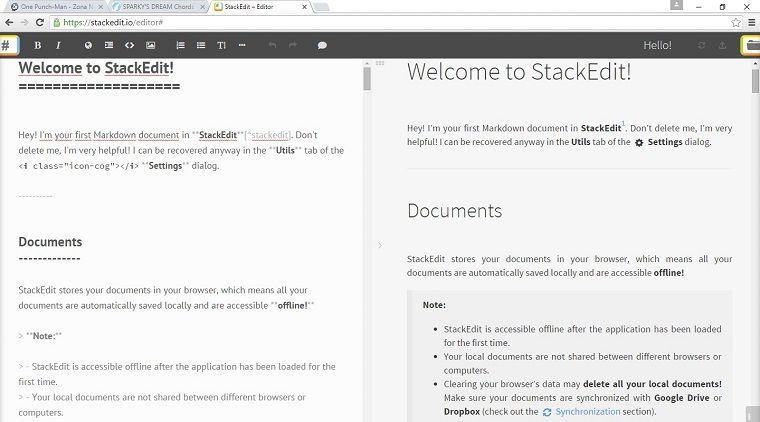The width and height of the screenshot is (760, 422).
Task: Go forward with browser forward arrow
Action: click(25, 22)
